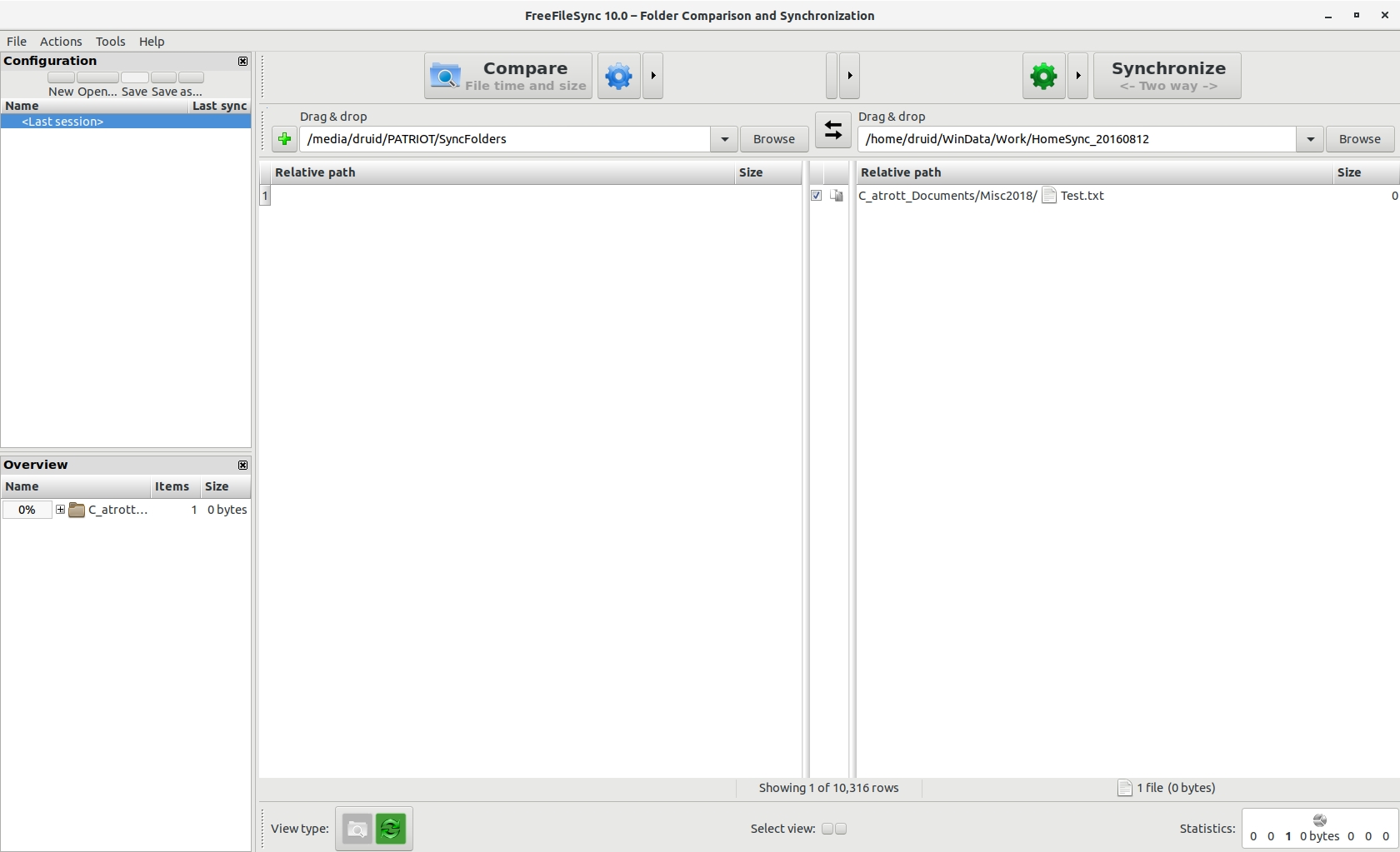Open comparison settings blue gear
Screen dimensions: 1400x852
coord(618,77)
